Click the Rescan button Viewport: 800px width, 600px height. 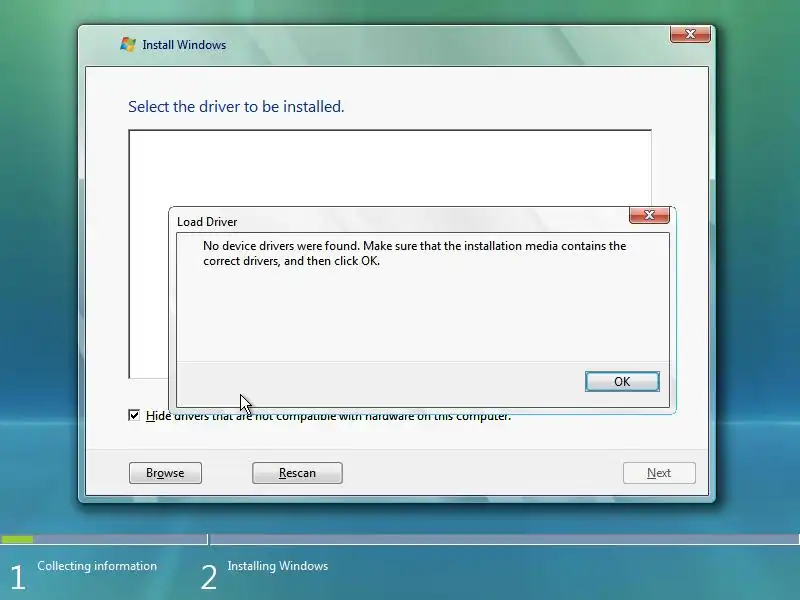[297, 473]
